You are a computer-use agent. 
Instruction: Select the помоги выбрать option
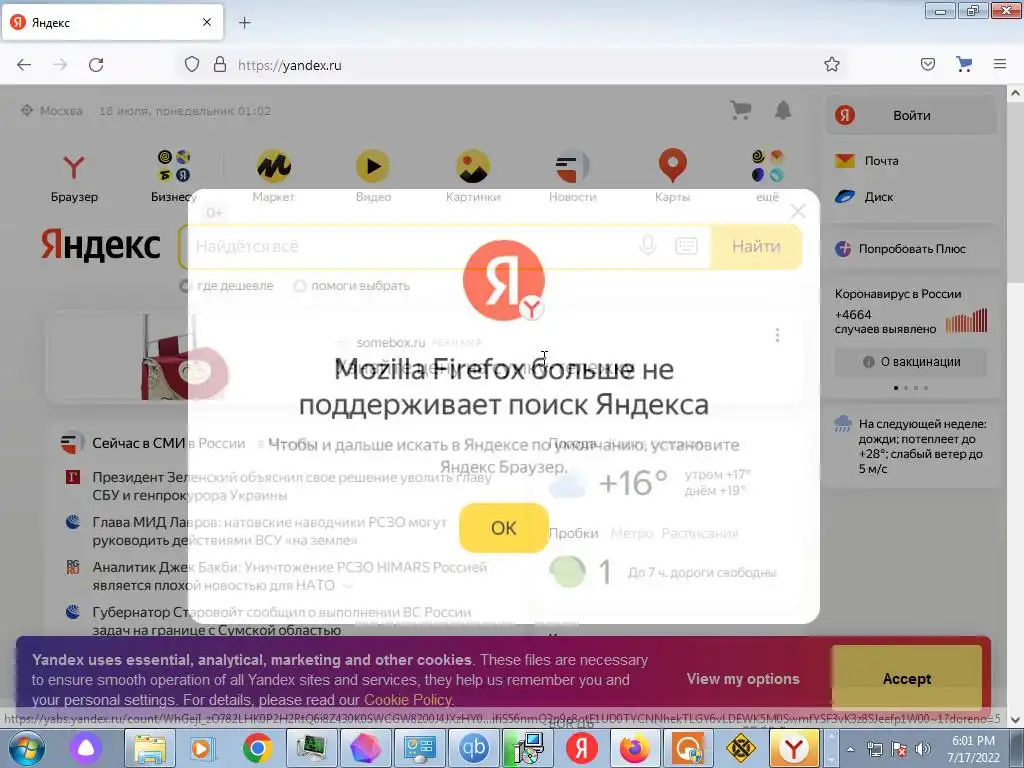point(351,285)
